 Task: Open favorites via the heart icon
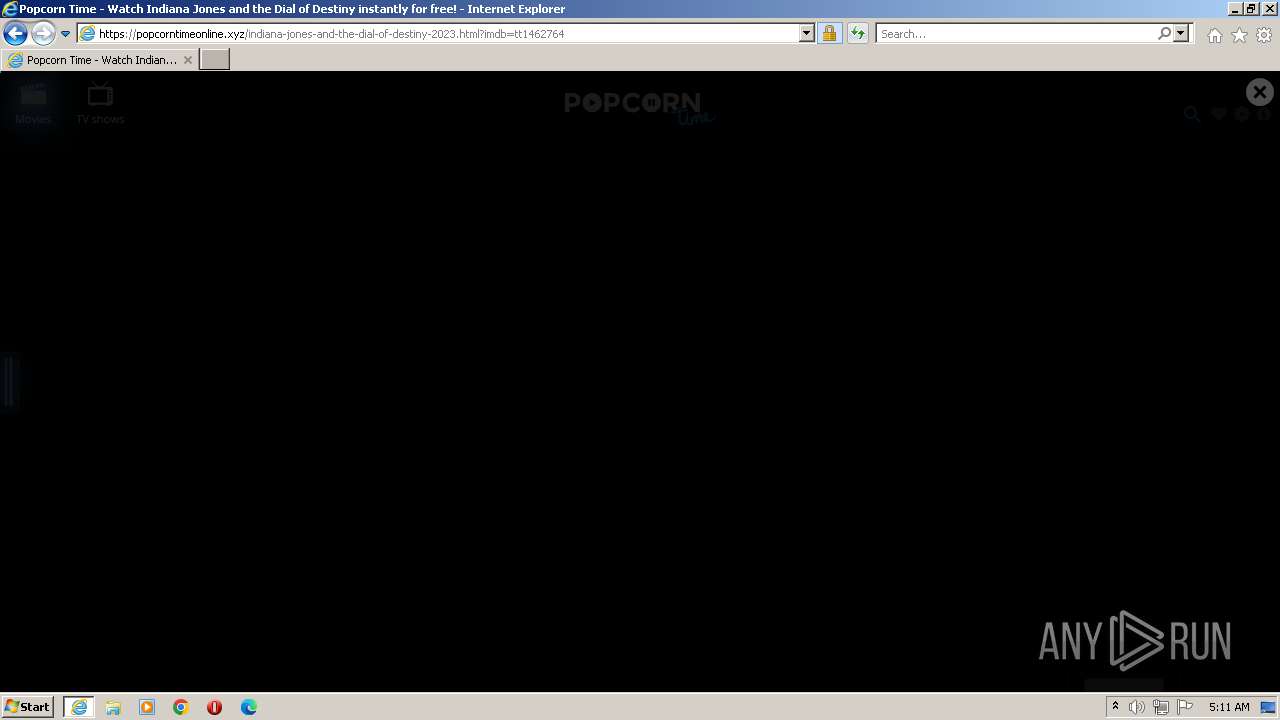tap(1218, 114)
